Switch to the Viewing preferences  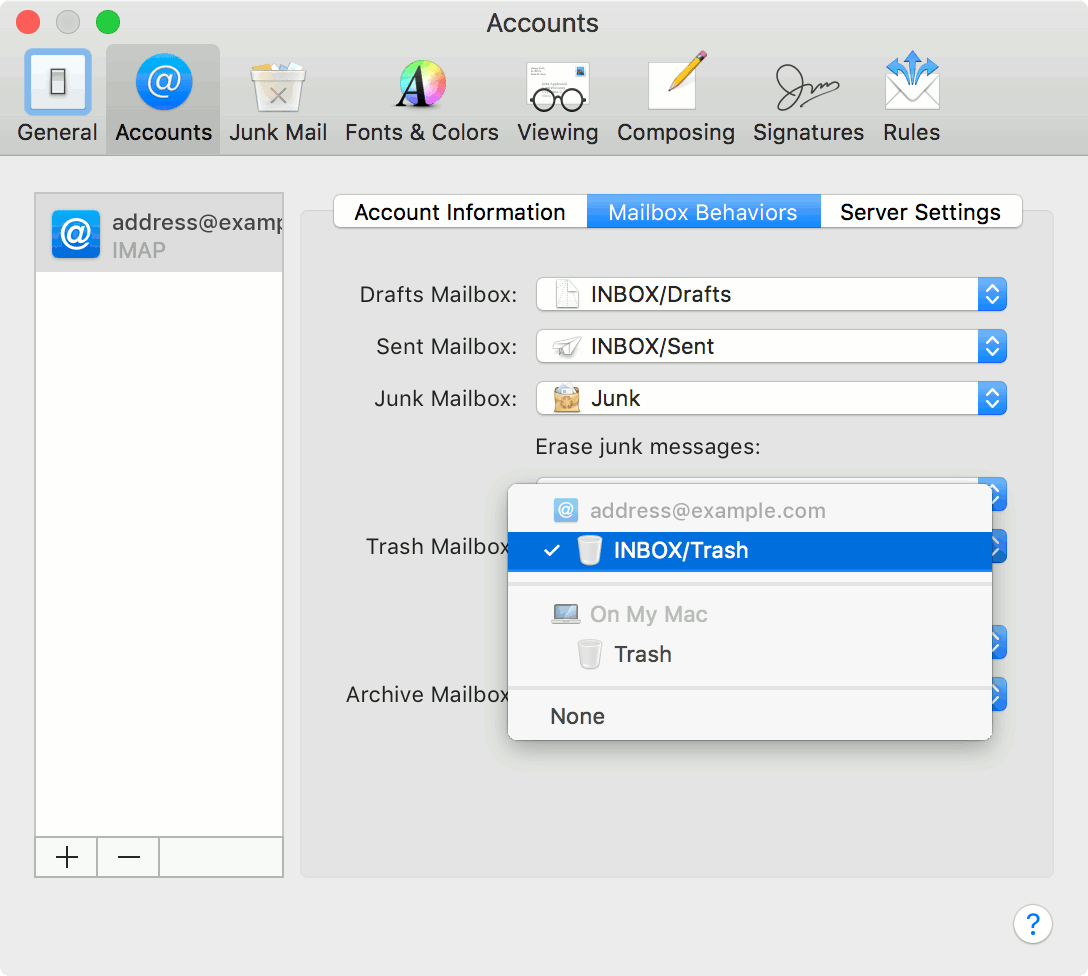point(557,97)
